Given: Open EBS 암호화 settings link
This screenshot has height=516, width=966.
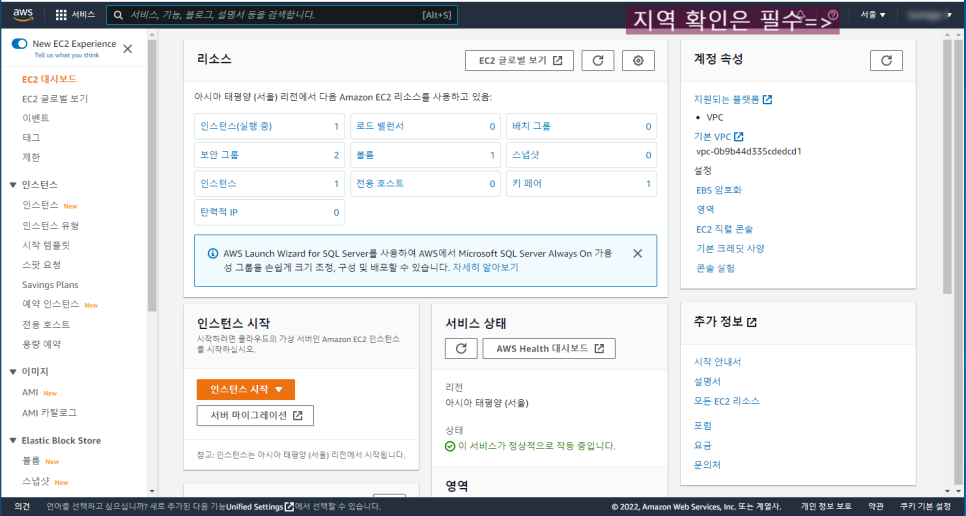Looking at the screenshot, I should click(x=719, y=190).
